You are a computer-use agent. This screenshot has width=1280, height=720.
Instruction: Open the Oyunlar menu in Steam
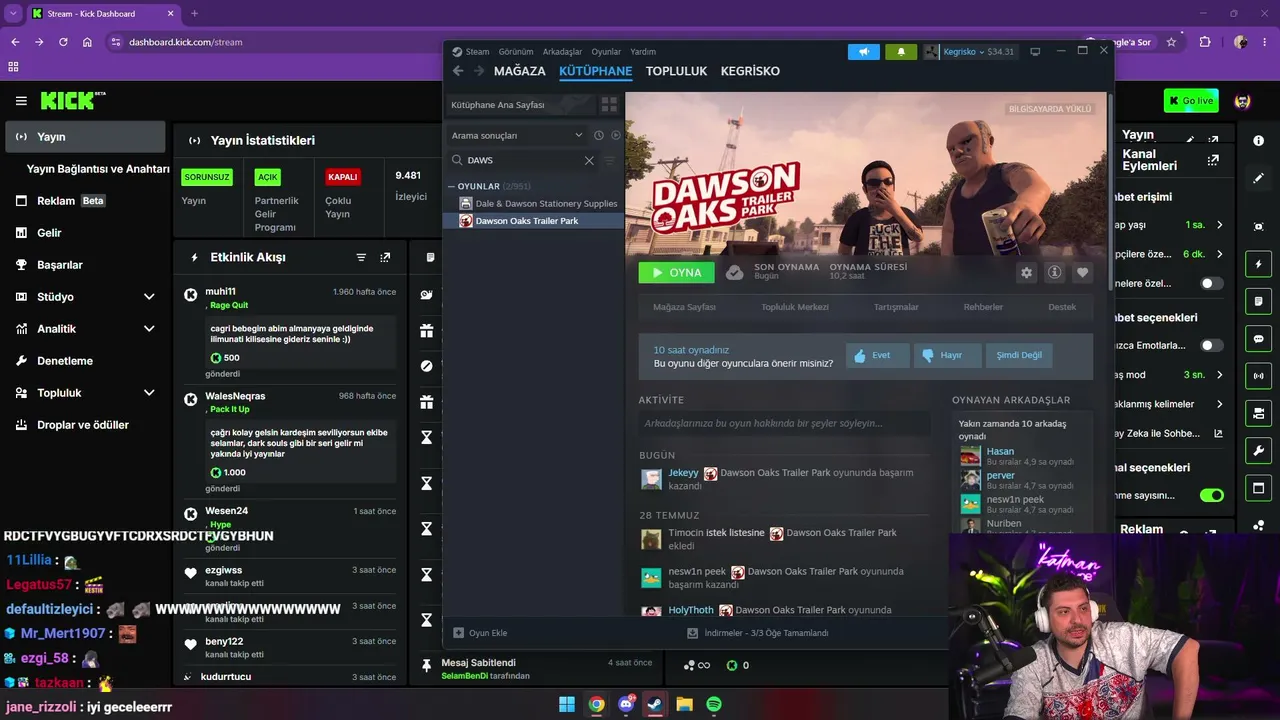[606, 52]
